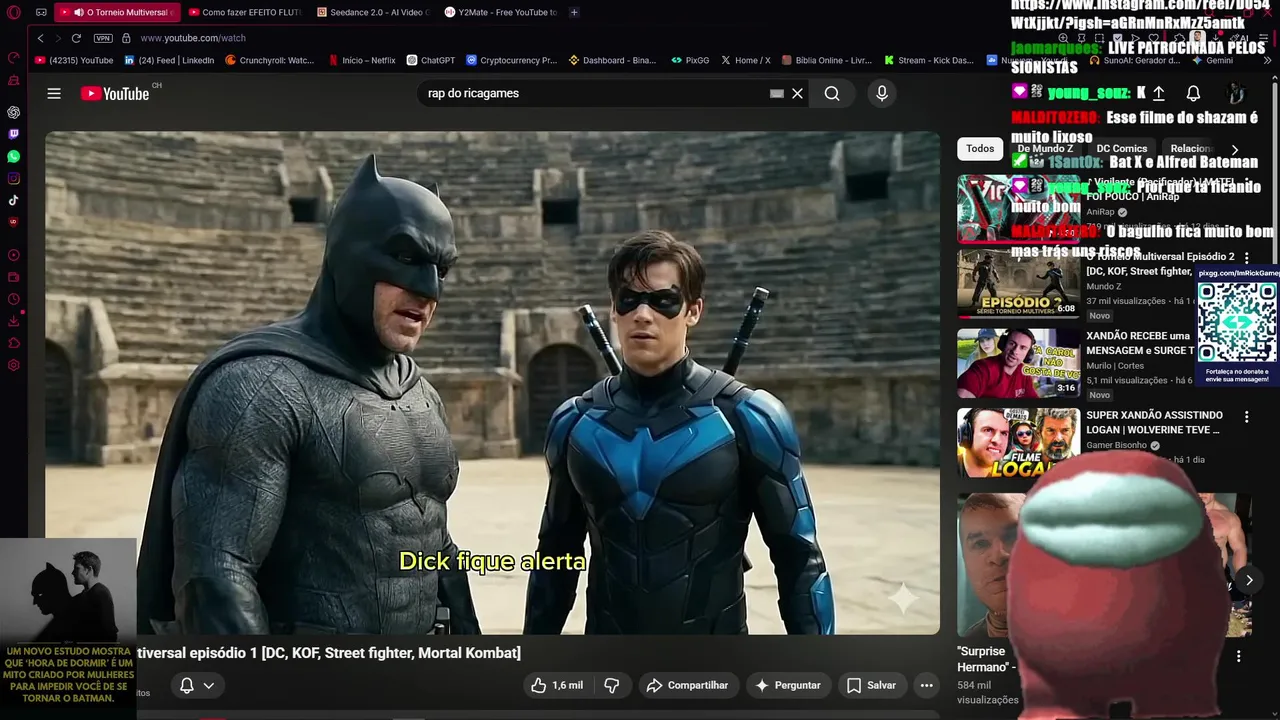The width and height of the screenshot is (1280, 720).
Task: Open the Início – Netflix bookmark
Action: 362,60
